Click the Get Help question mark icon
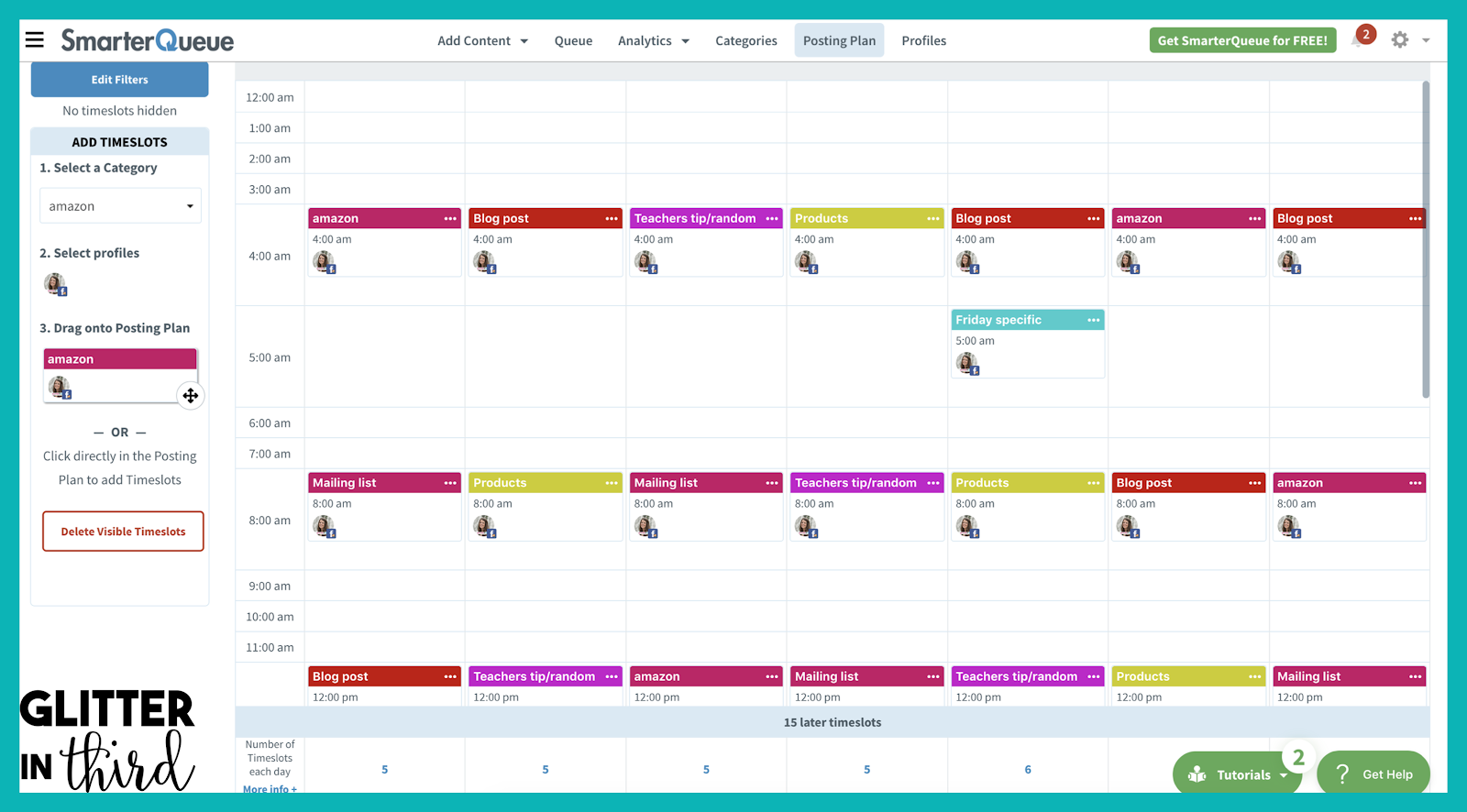The image size is (1467, 812). tap(1342, 774)
